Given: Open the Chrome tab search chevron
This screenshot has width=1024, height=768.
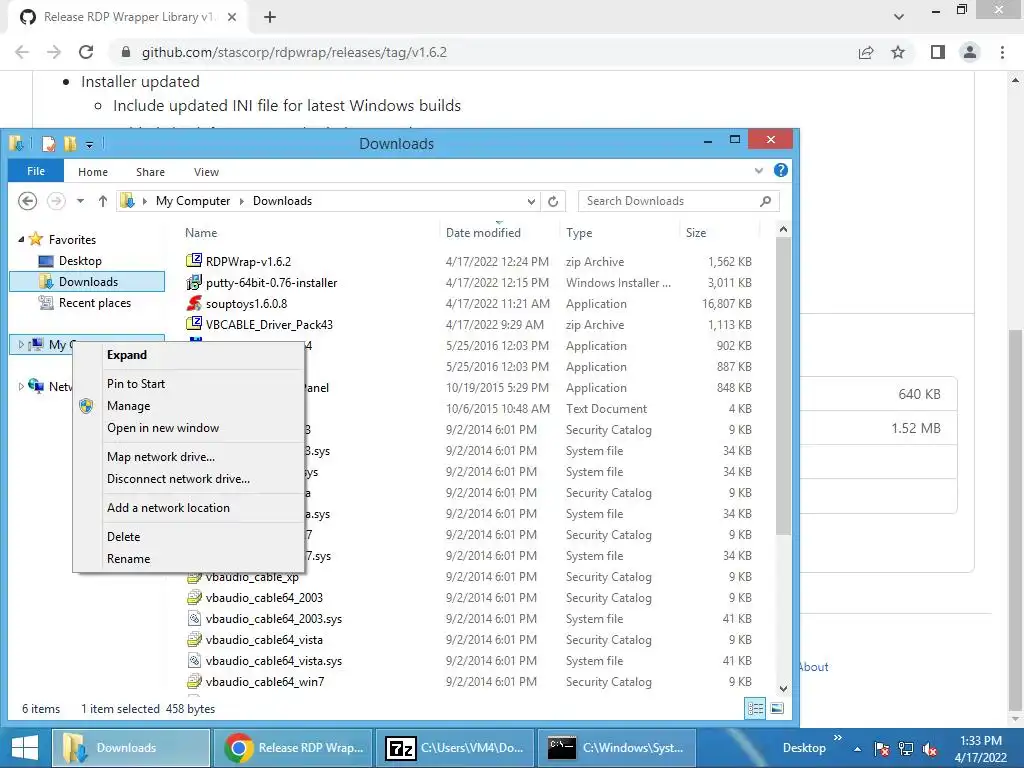Looking at the screenshot, I should pyautogui.click(x=899, y=17).
